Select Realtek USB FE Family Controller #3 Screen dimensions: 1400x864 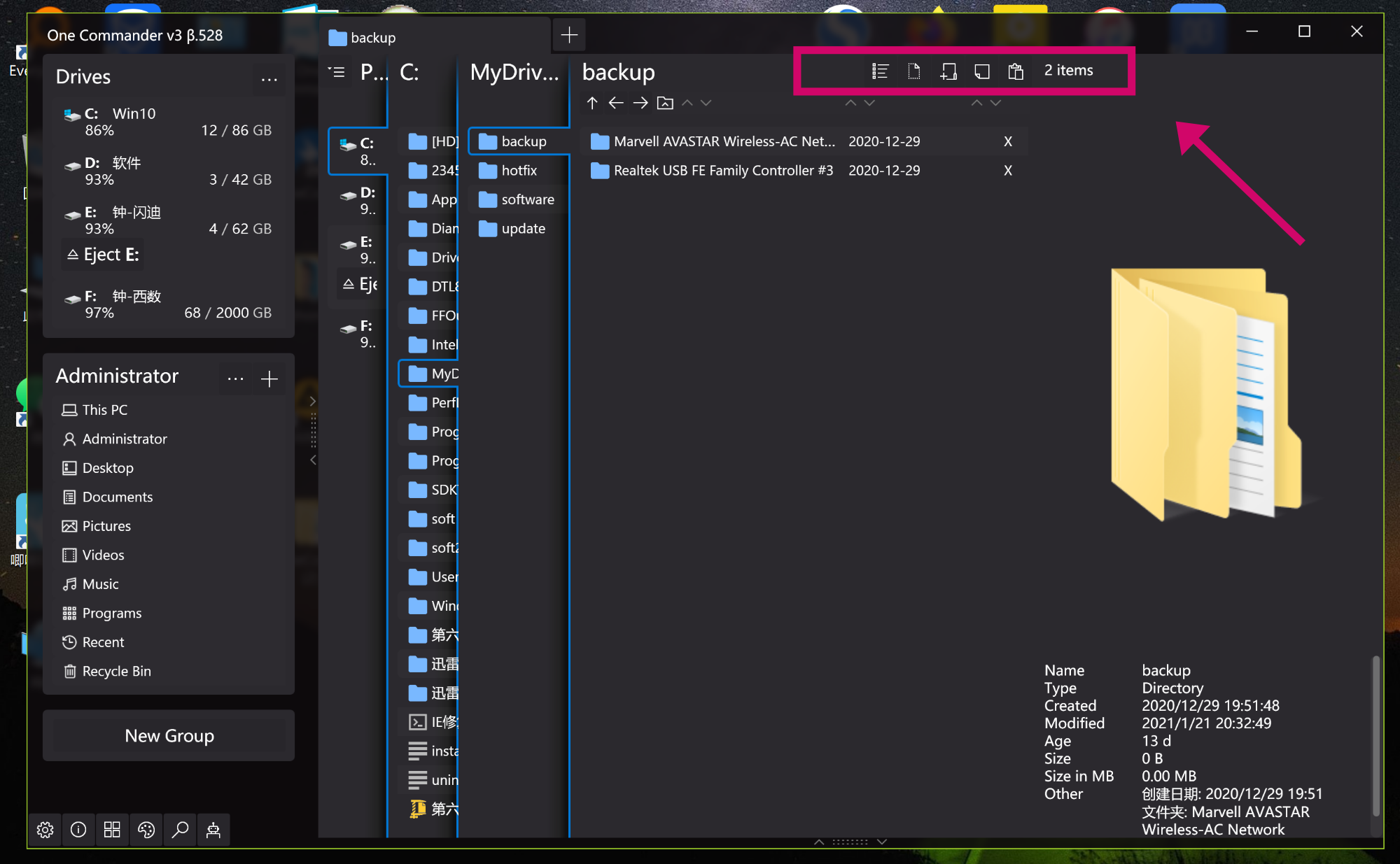point(804,170)
